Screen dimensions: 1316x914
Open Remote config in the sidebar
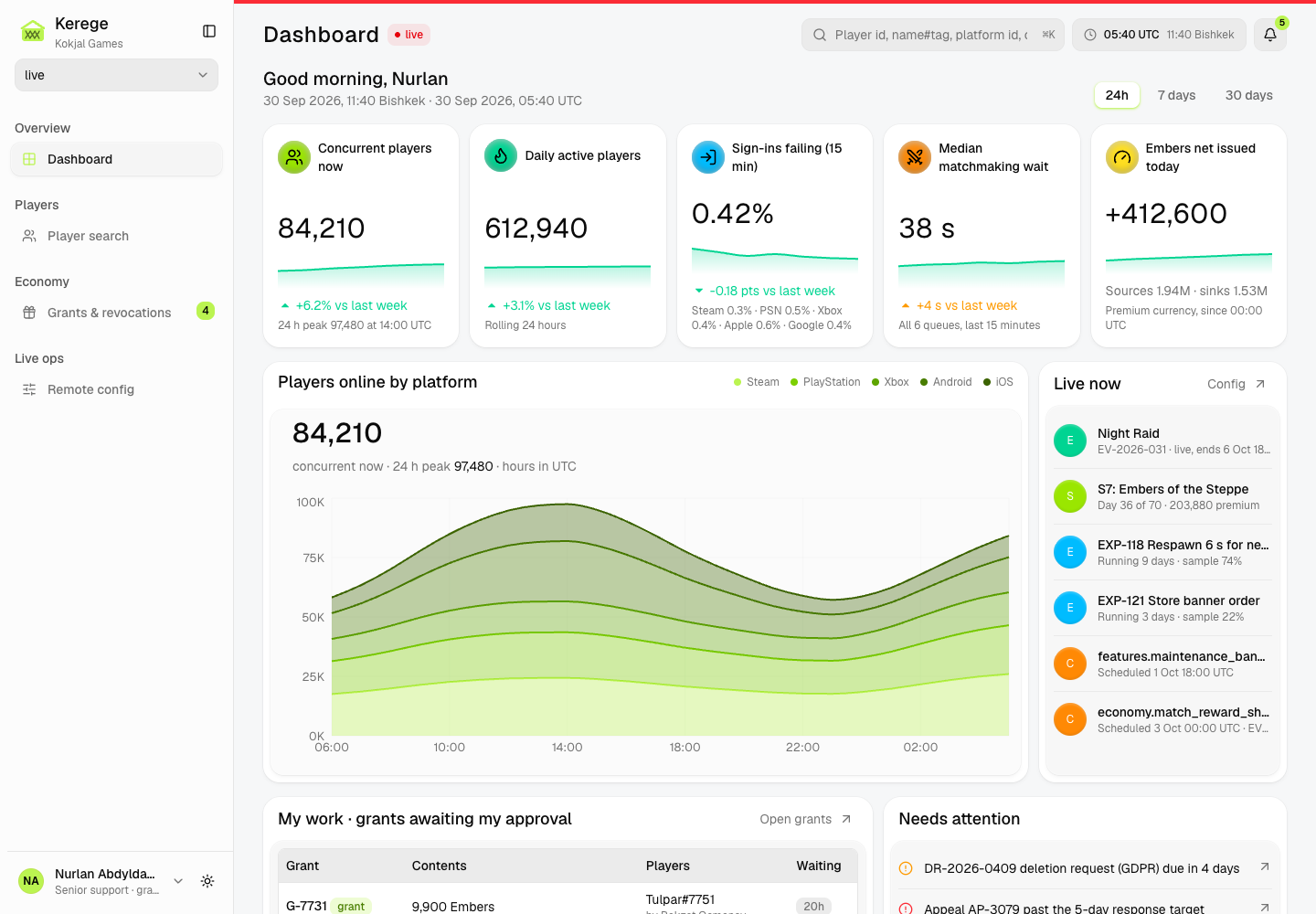point(117,389)
